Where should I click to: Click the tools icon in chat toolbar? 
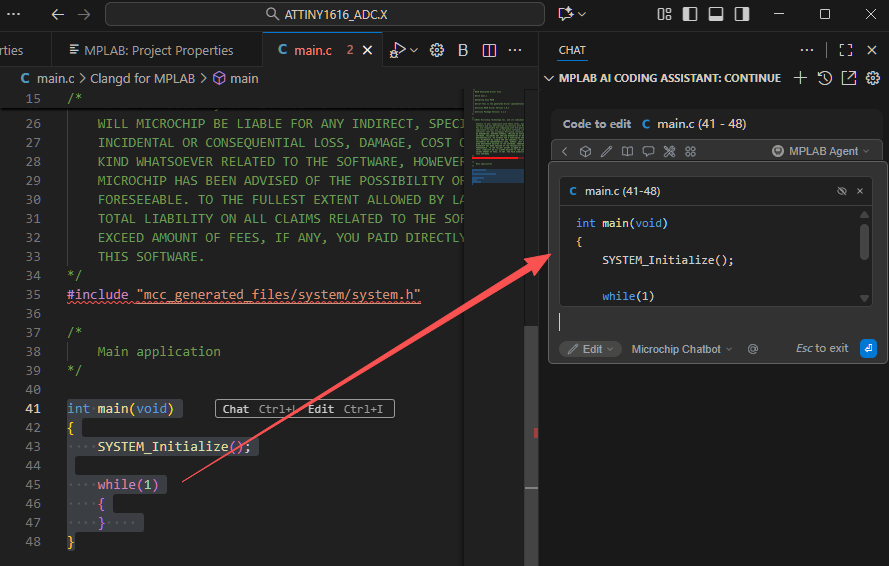[x=669, y=151]
